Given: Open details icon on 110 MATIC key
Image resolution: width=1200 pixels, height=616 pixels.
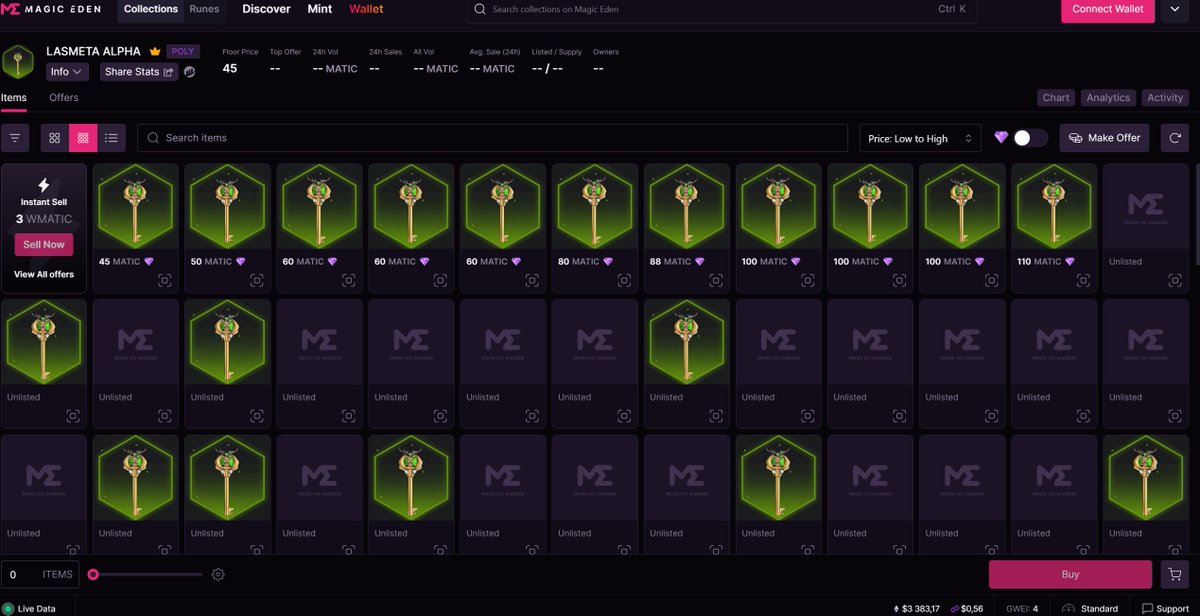Looking at the screenshot, I should pyautogui.click(x=1083, y=281).
